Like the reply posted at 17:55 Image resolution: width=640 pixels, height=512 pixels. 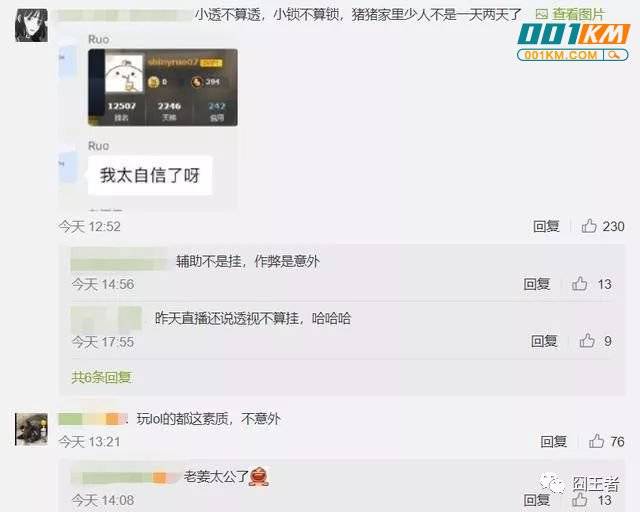coord(587,341)
